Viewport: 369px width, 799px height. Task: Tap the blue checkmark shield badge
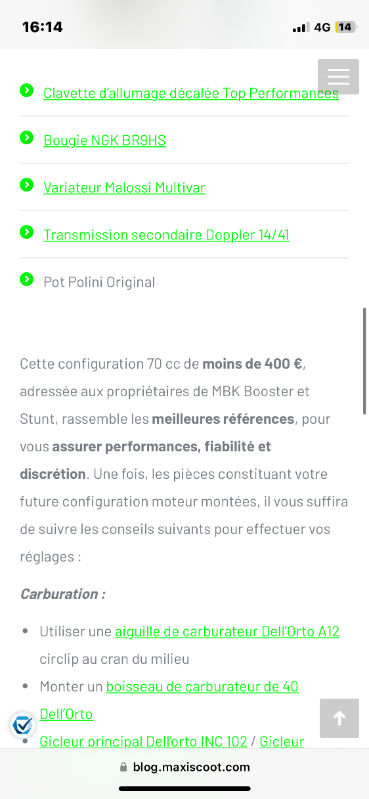click(22, 724)
